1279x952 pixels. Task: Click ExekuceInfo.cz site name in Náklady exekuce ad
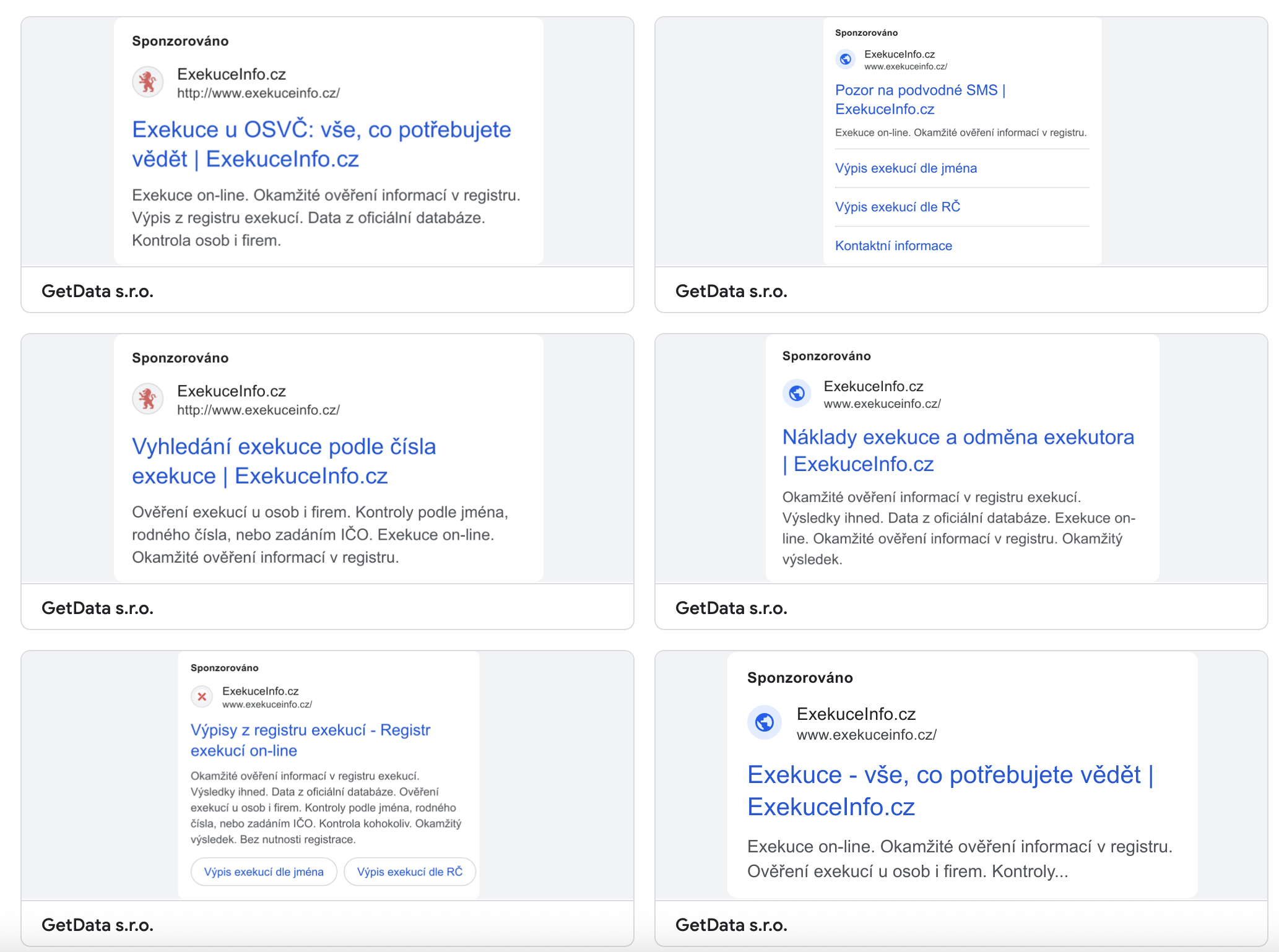[x=874, y=386]
